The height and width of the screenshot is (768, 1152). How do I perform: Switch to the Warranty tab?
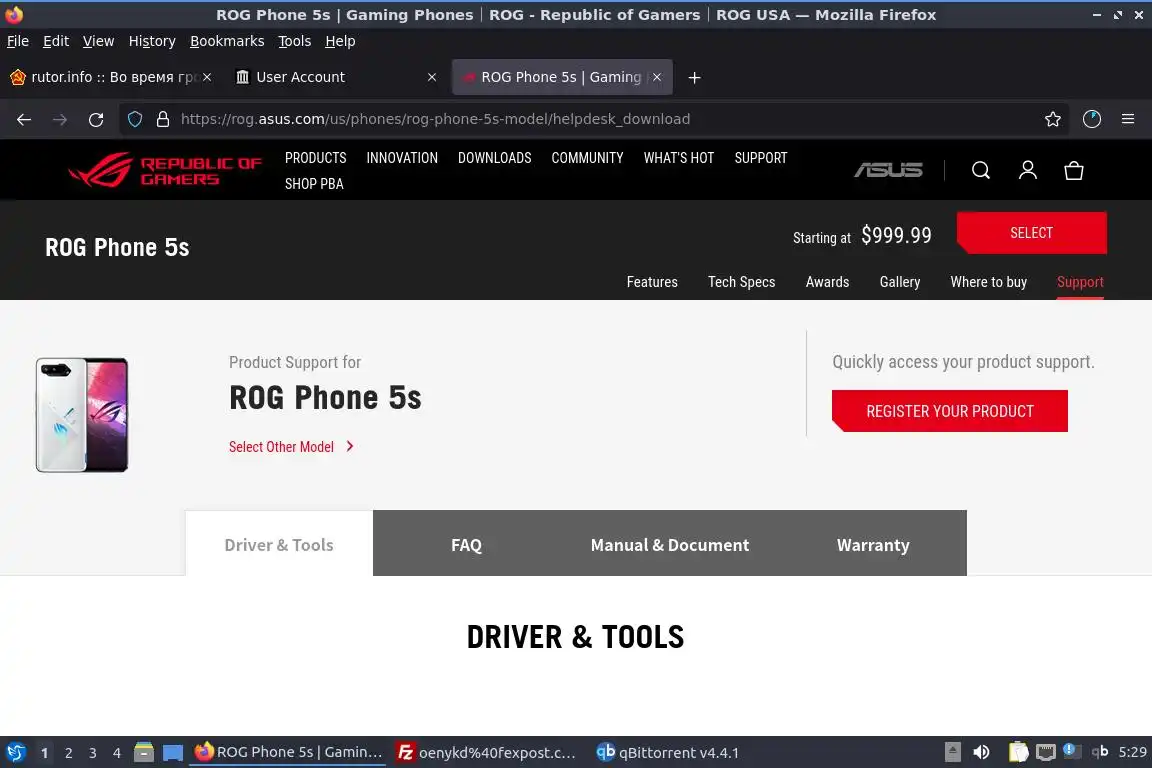coord(873,545)
